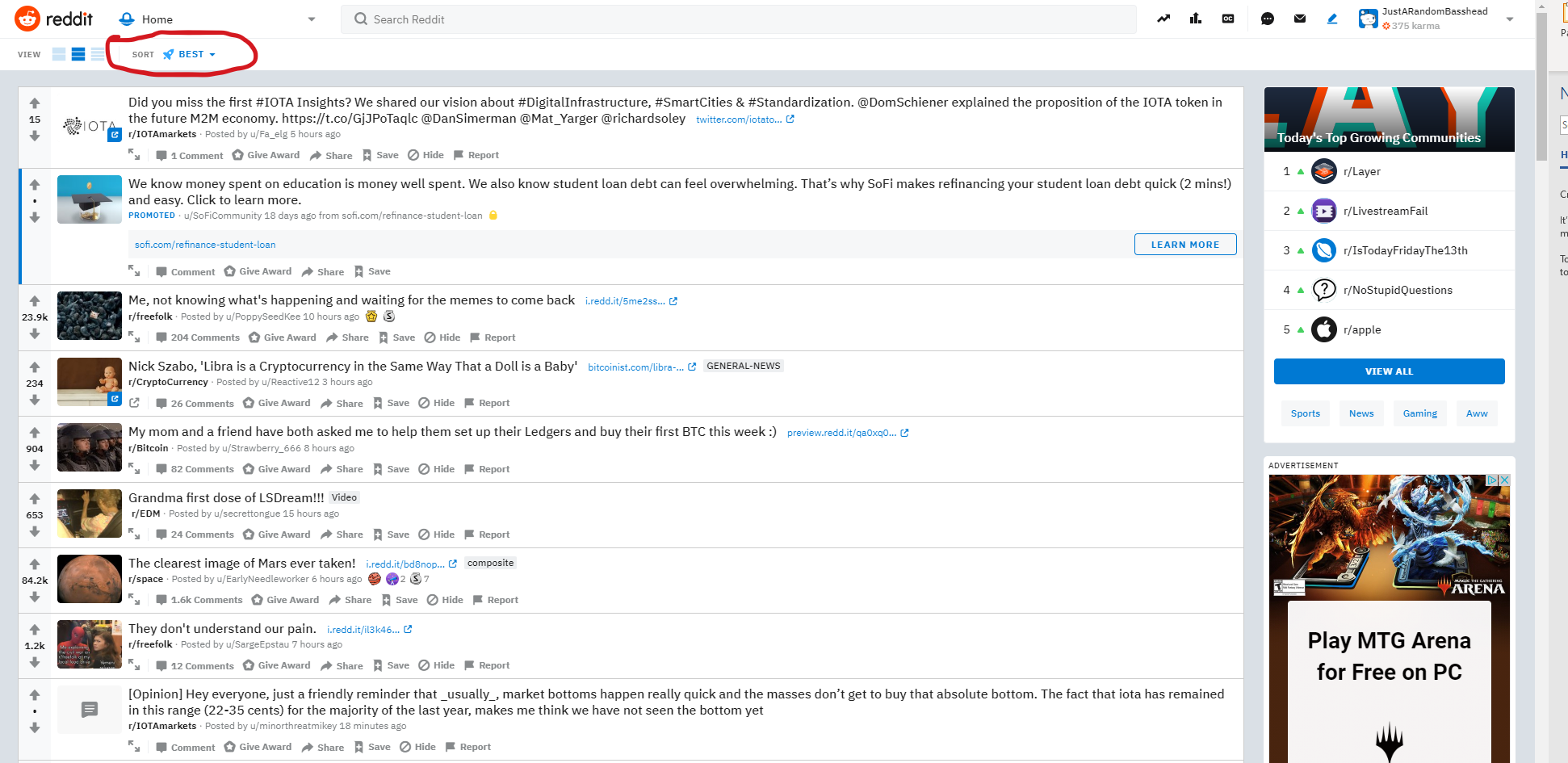Image resolution: width=1568 pixels, height=763 pixels.
Task: Open the r/NoStupidQuestions community
Action: click(1398, 290)
